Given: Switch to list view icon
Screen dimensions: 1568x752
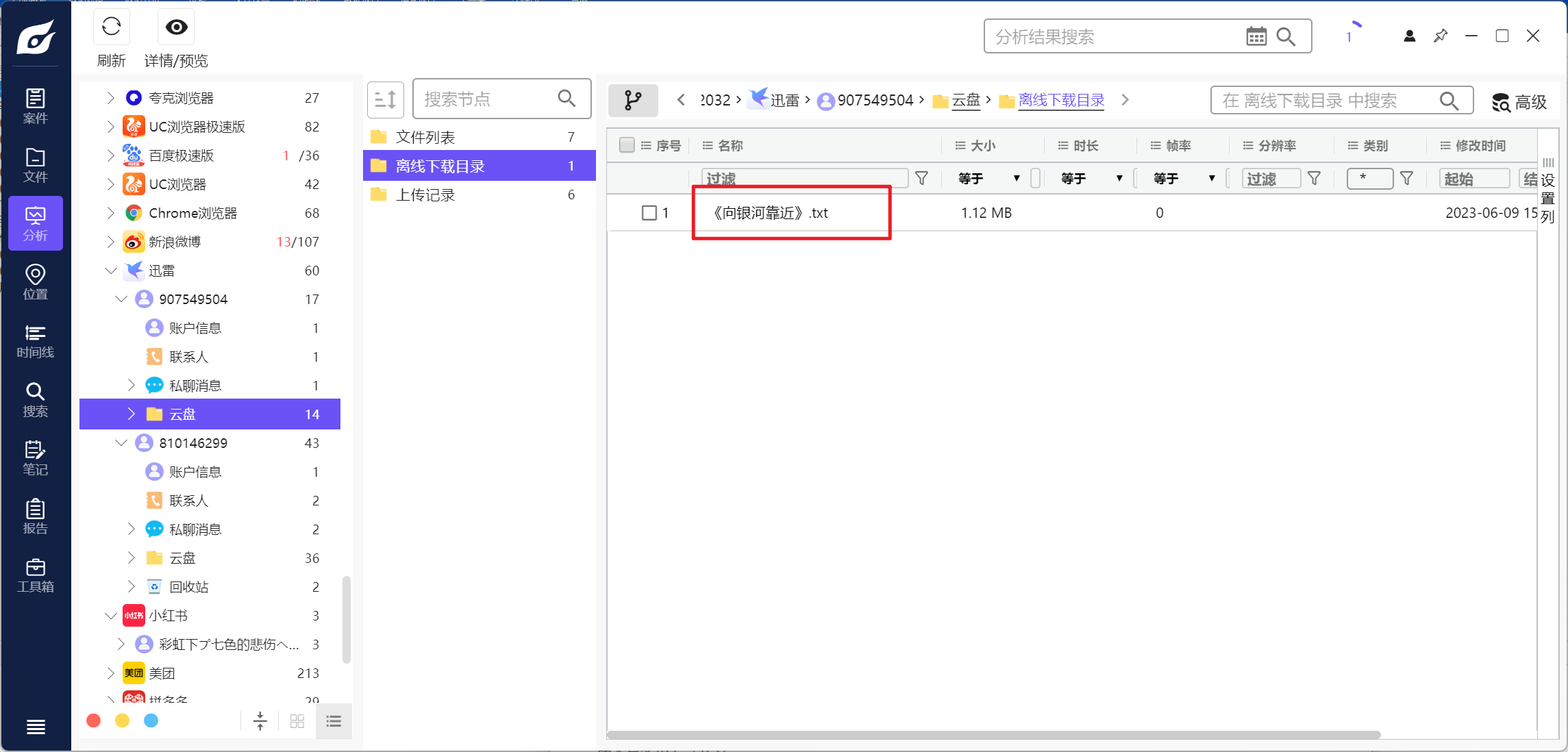Looking at the screenshot, I should (x=334, y=721).
